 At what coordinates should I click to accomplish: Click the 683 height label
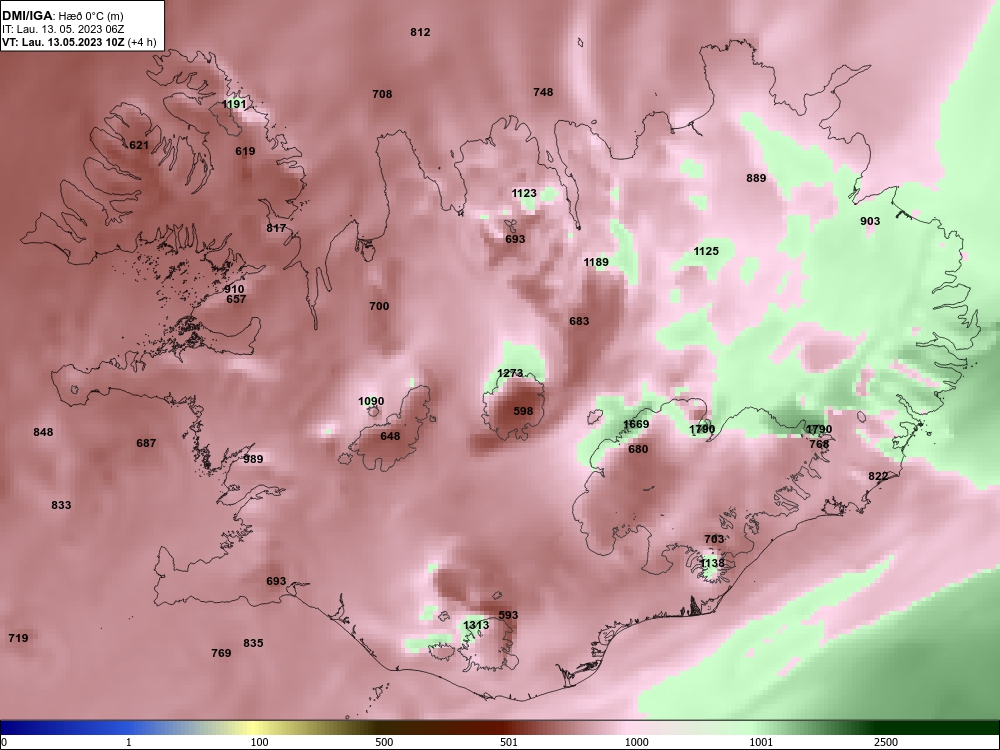tap(579, 321)
